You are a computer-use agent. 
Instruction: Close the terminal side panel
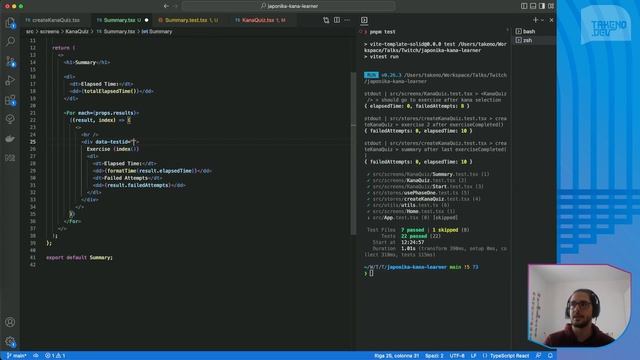(551, 20)
